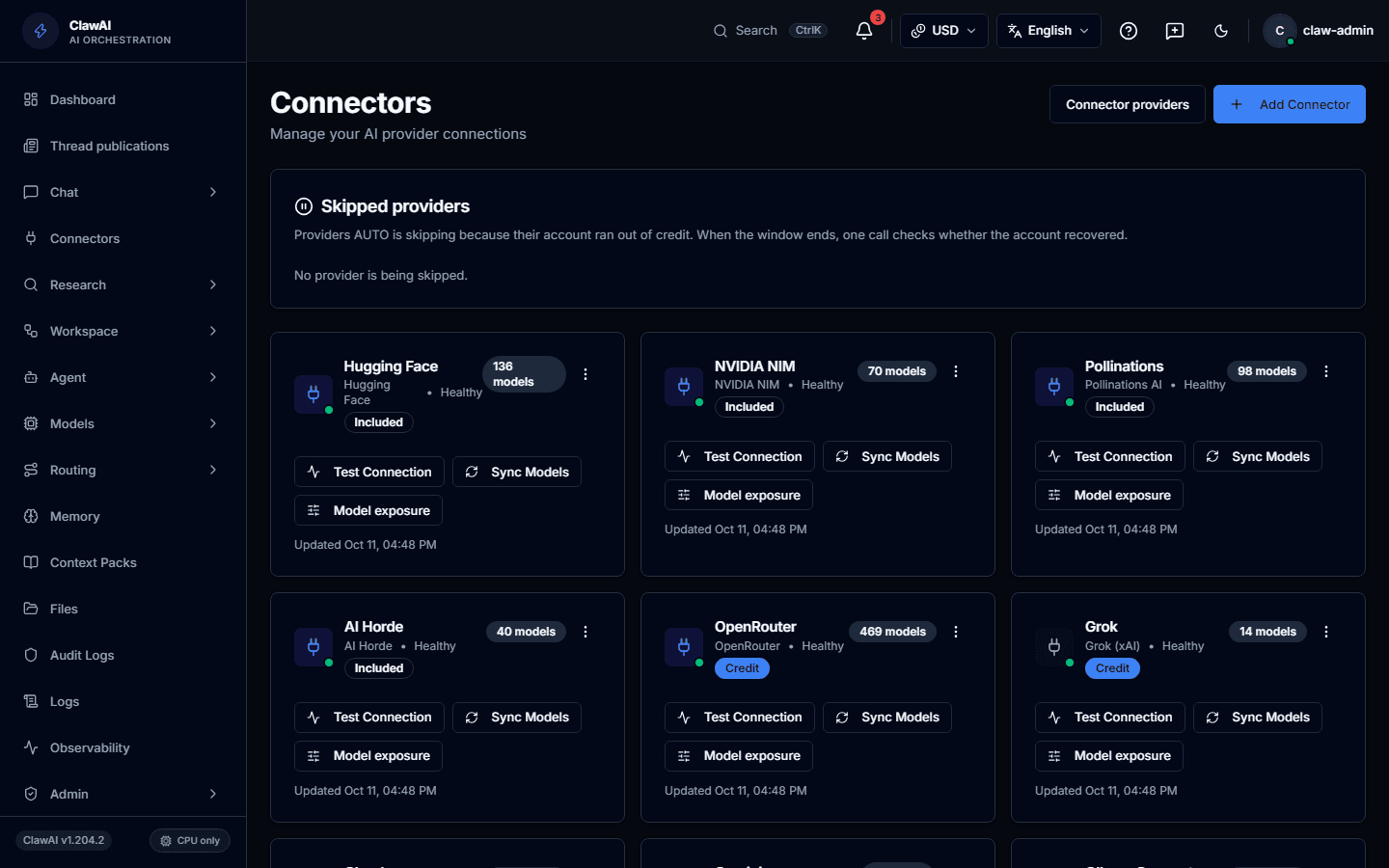Sync Models for NVIDIA NIM
1389x868 pixels.
(887, 456)
